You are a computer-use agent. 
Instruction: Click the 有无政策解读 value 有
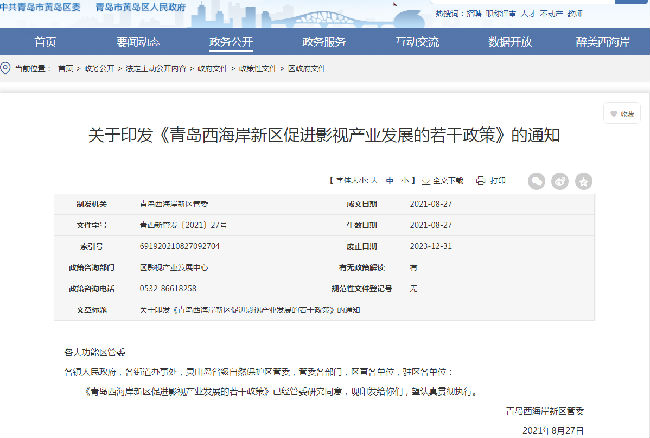click(x=413, y=267)
